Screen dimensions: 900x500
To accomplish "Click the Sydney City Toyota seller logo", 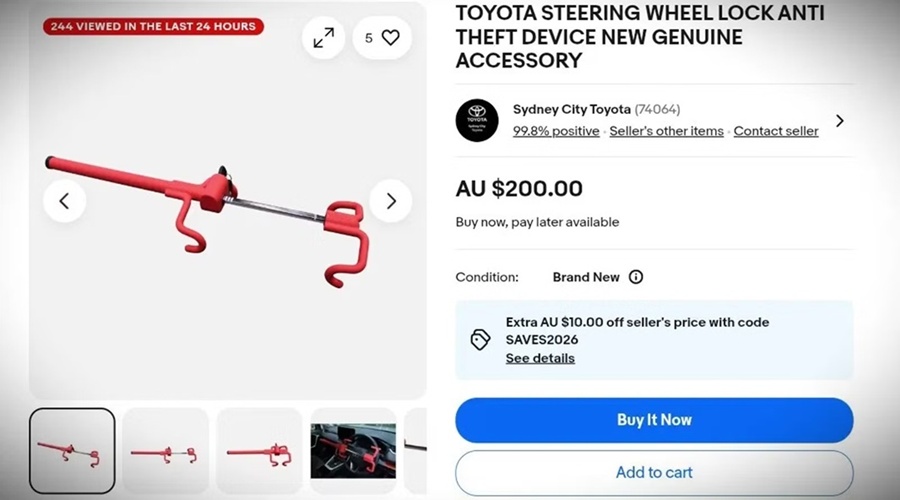I will (x=477, y=120).
